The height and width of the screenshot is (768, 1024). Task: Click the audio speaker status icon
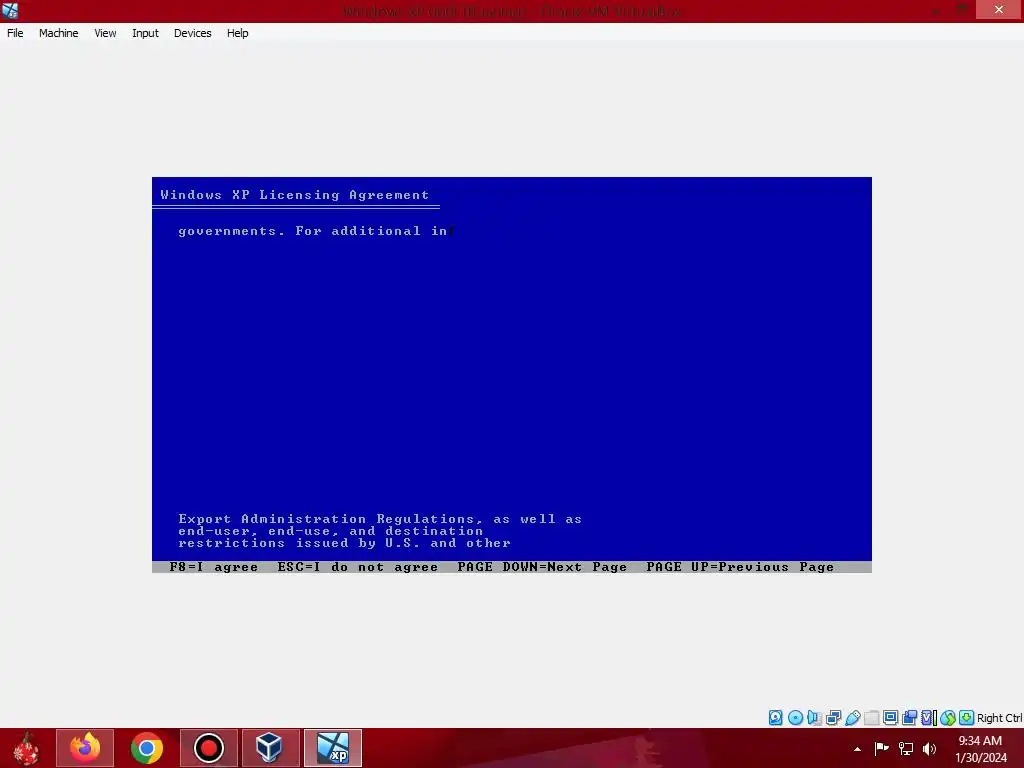pos(814,718)
